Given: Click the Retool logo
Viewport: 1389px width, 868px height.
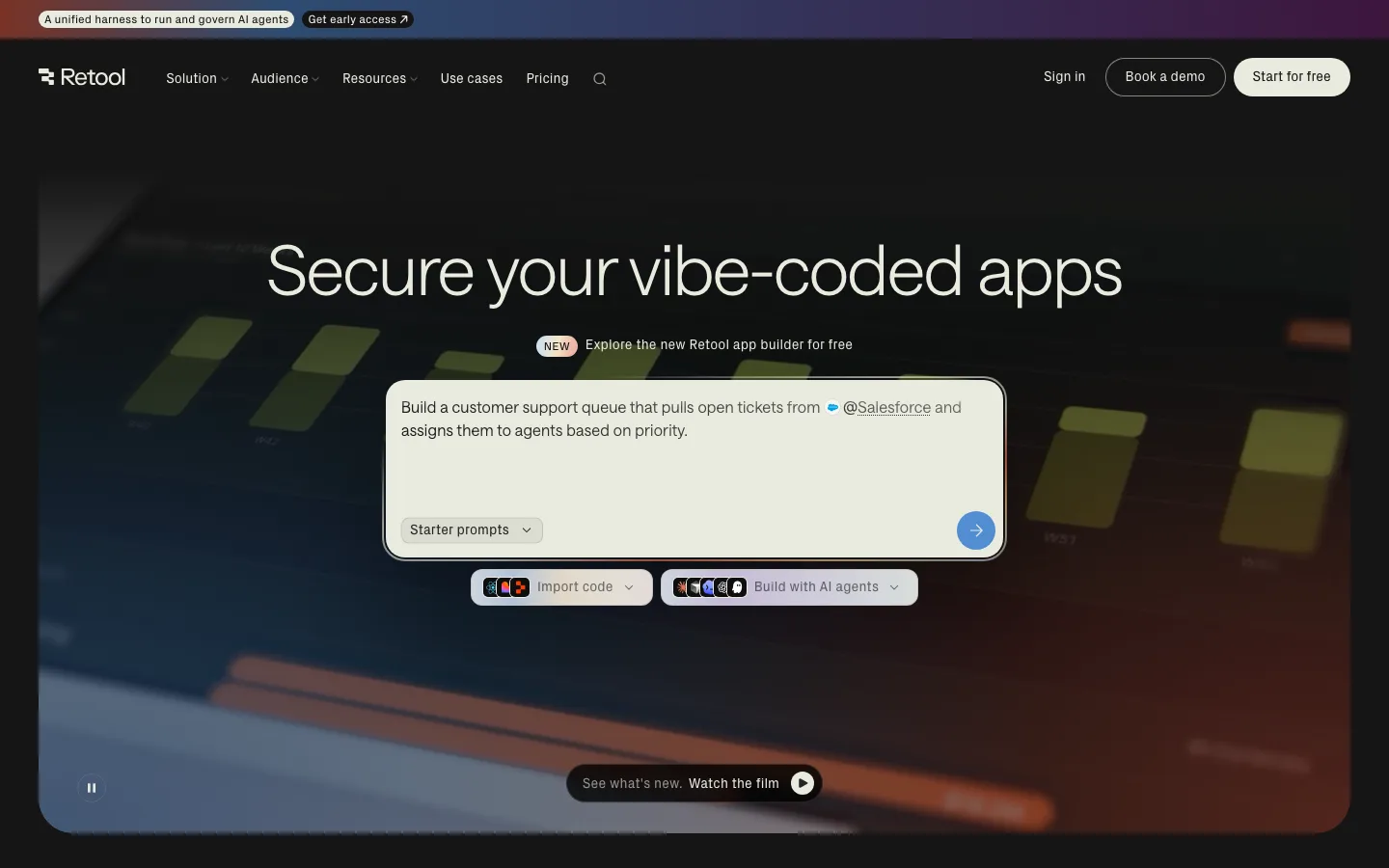Looking at the screenshot, I should [82, 77].
